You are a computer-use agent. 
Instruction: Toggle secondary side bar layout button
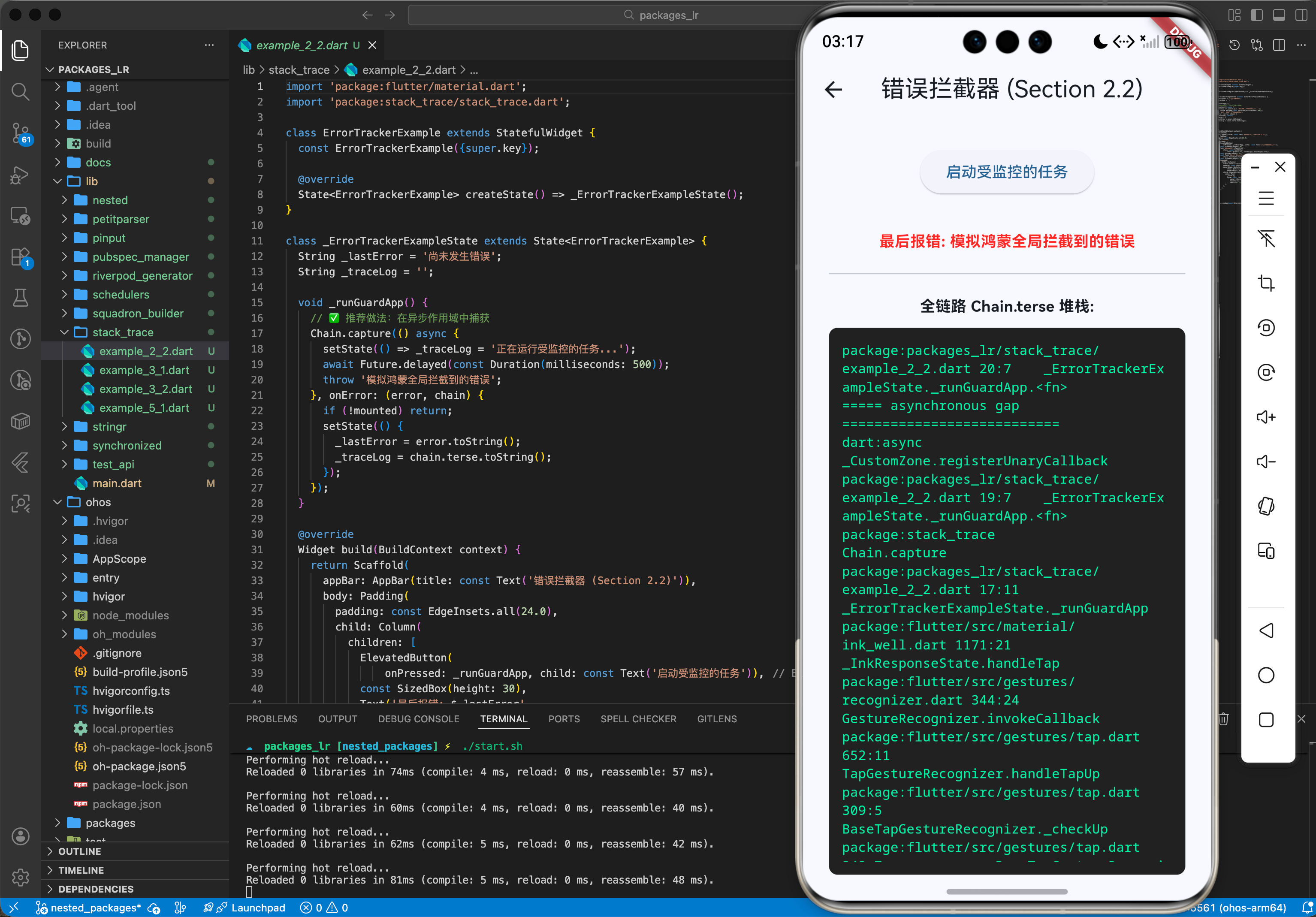tap(1302, 15)
